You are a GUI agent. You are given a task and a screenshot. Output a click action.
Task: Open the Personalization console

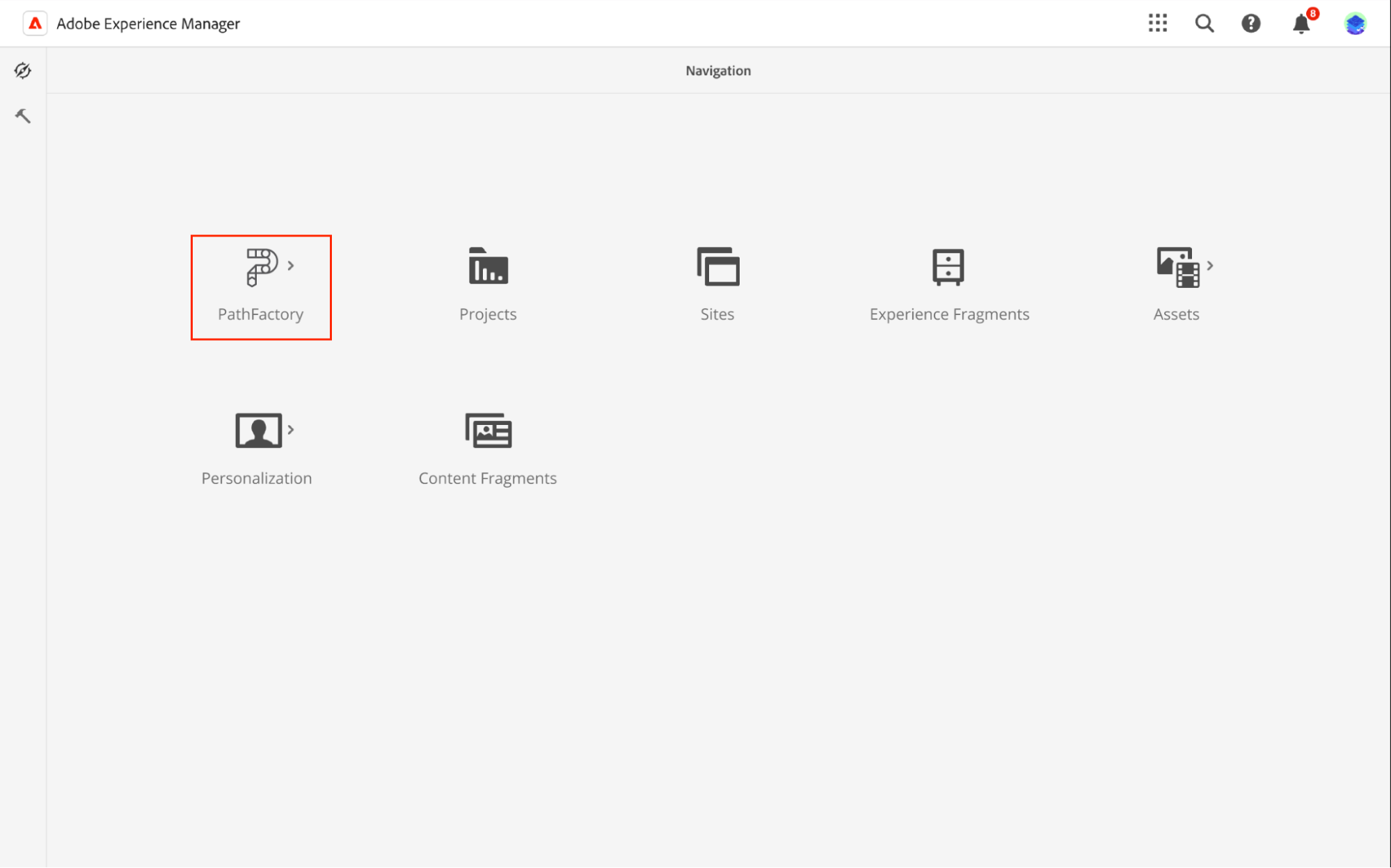coord(256,449)
